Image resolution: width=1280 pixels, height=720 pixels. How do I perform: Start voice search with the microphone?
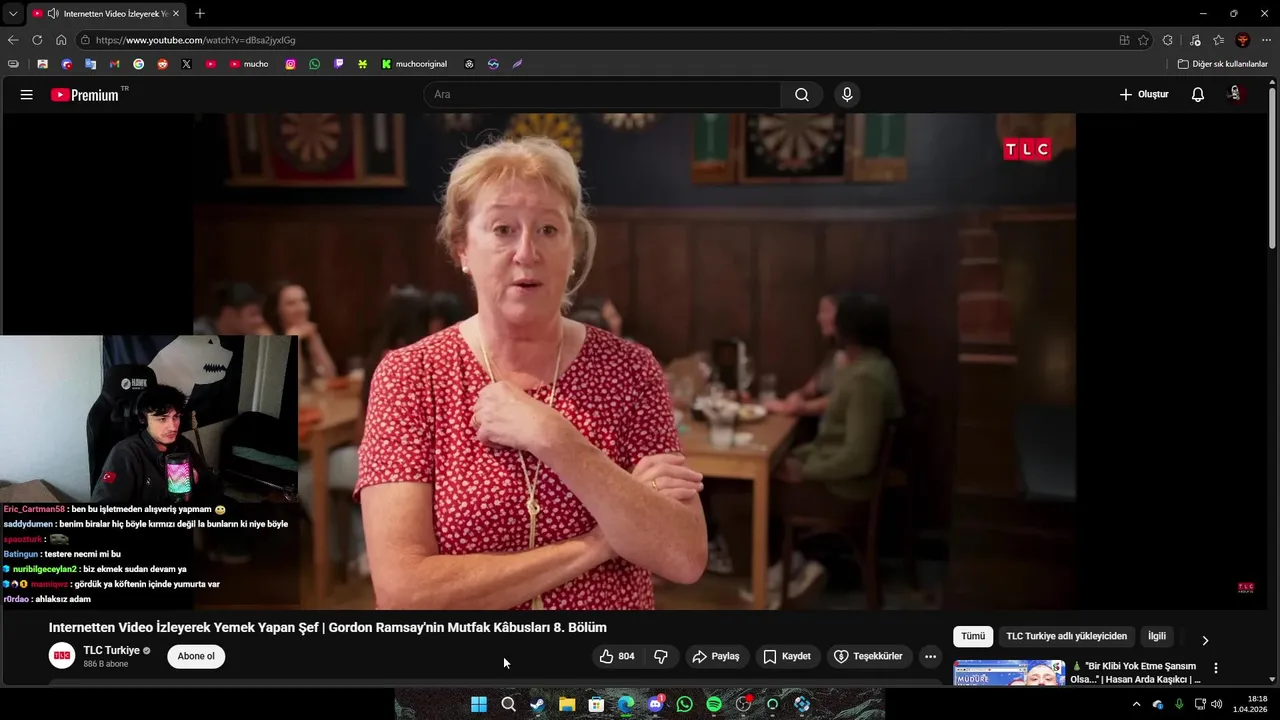point(847,95)
